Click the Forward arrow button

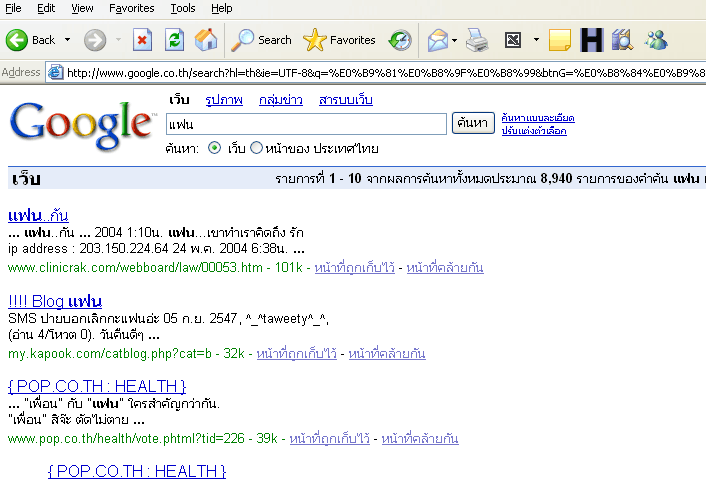click(95, 40)
